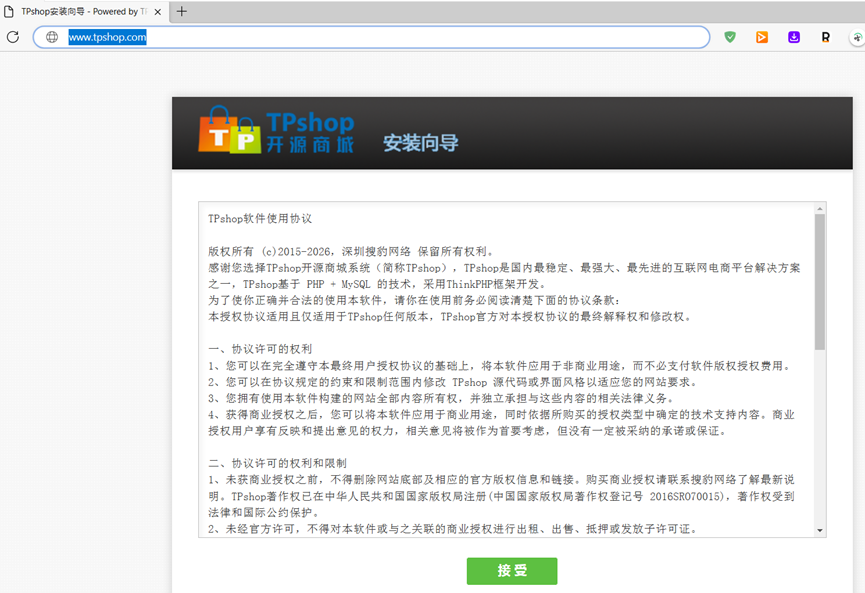
Task: Click the 安装向导 header title
Action: (x=421, y=143)
